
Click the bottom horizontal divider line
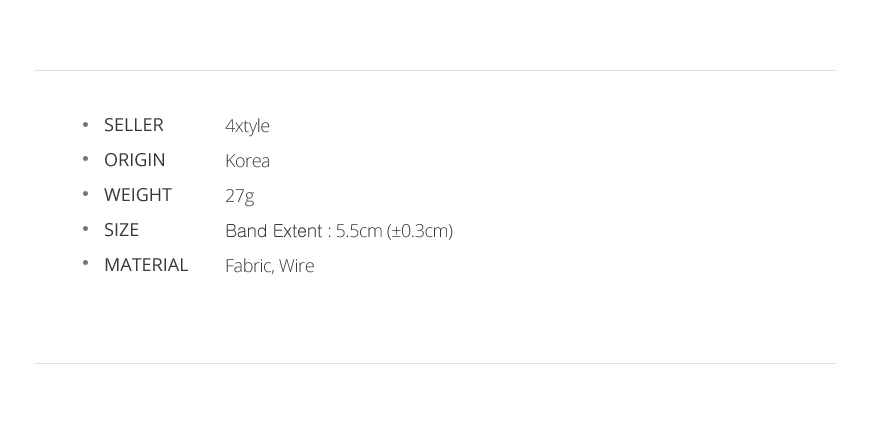pos(435,364)
